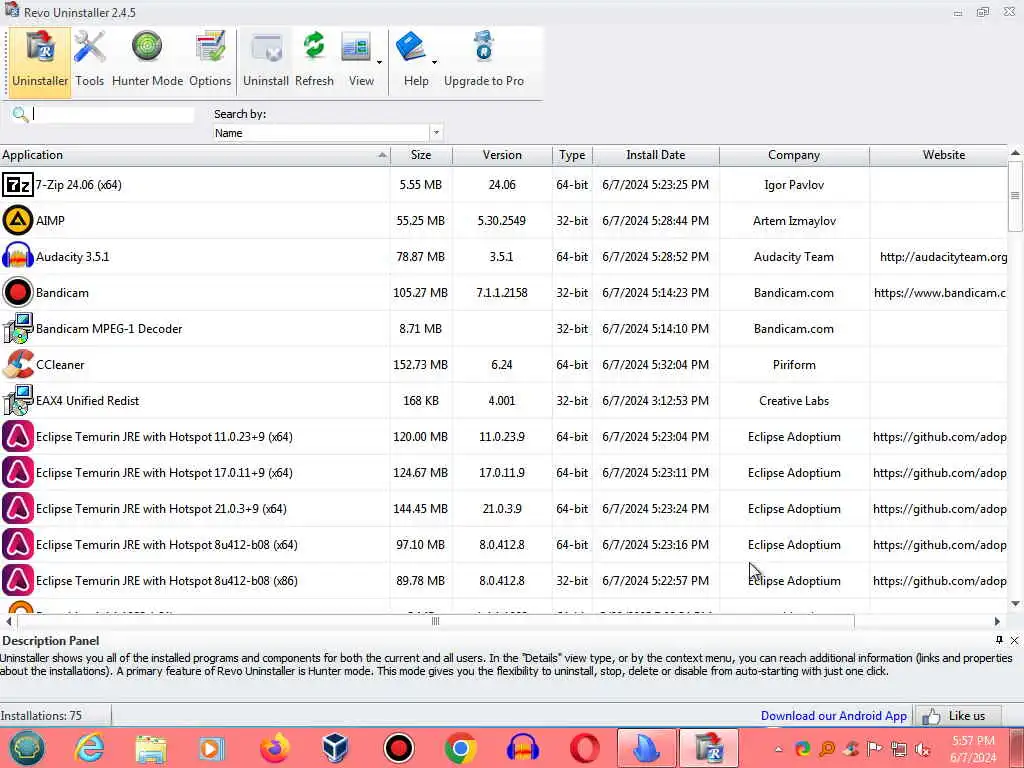Image resolution: width=1024 pixels, height=768 pixels.
Task: Select Eclipse Temurin 8u412-b08 (x86) icon
Action: coord(18,581)
